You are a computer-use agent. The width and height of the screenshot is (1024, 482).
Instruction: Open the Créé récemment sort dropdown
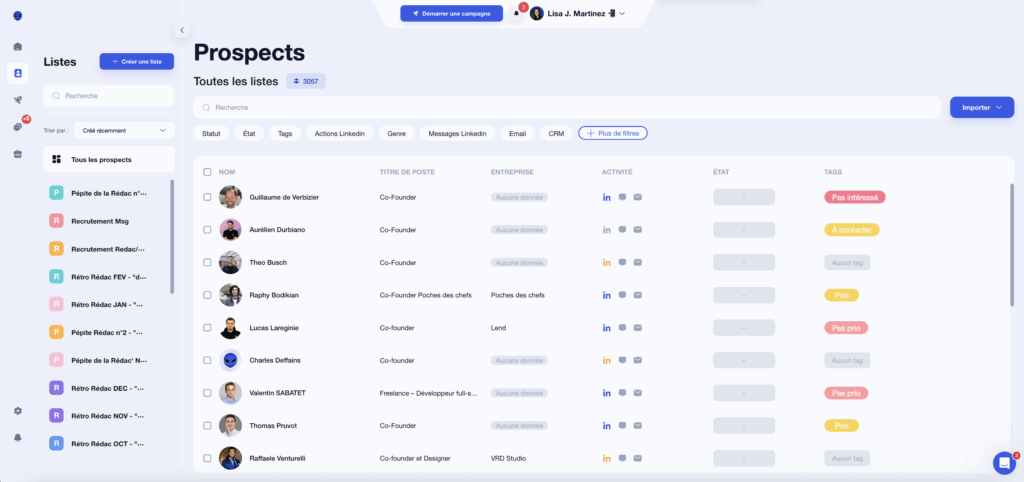click(124, 130)
